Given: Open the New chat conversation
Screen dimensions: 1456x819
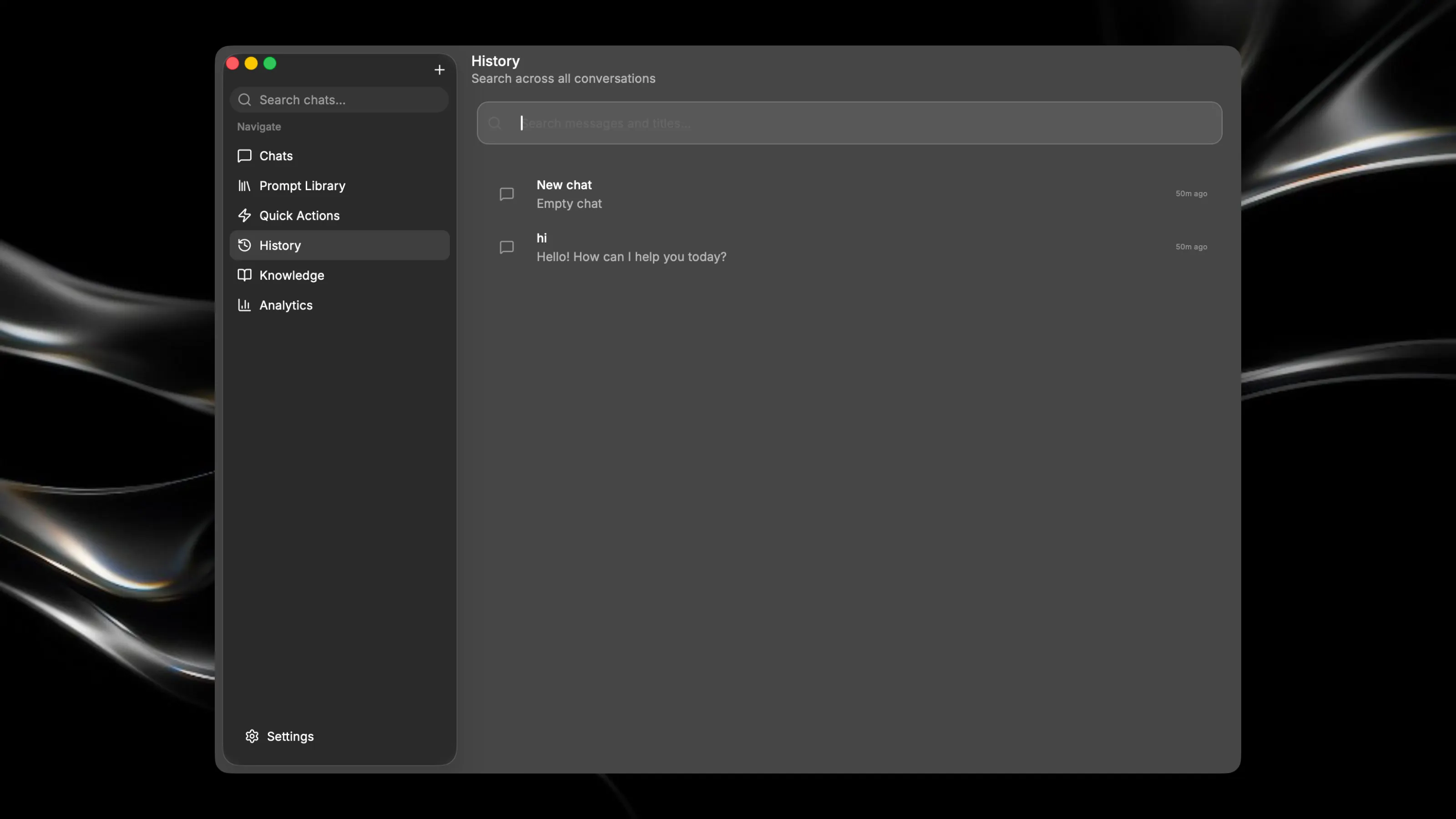Looking at the screenshot, I should [x=849, y=194].
